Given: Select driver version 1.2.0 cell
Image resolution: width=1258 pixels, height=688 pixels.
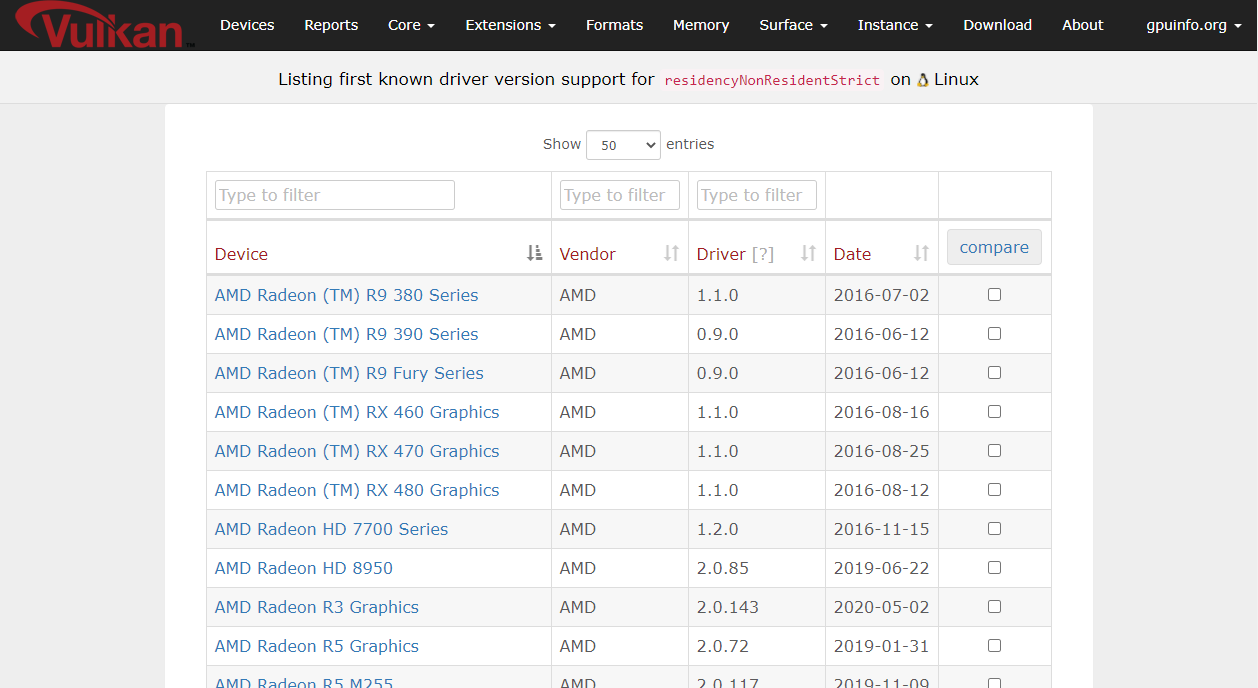Looking at the screenshot, I should [x=757, y=529].
